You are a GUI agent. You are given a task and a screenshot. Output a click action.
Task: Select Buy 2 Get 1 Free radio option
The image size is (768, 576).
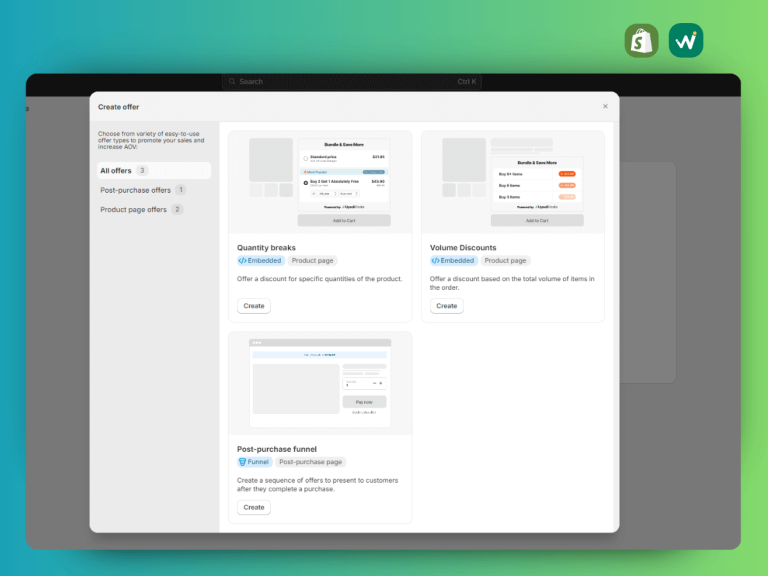(x=306, y=183)
